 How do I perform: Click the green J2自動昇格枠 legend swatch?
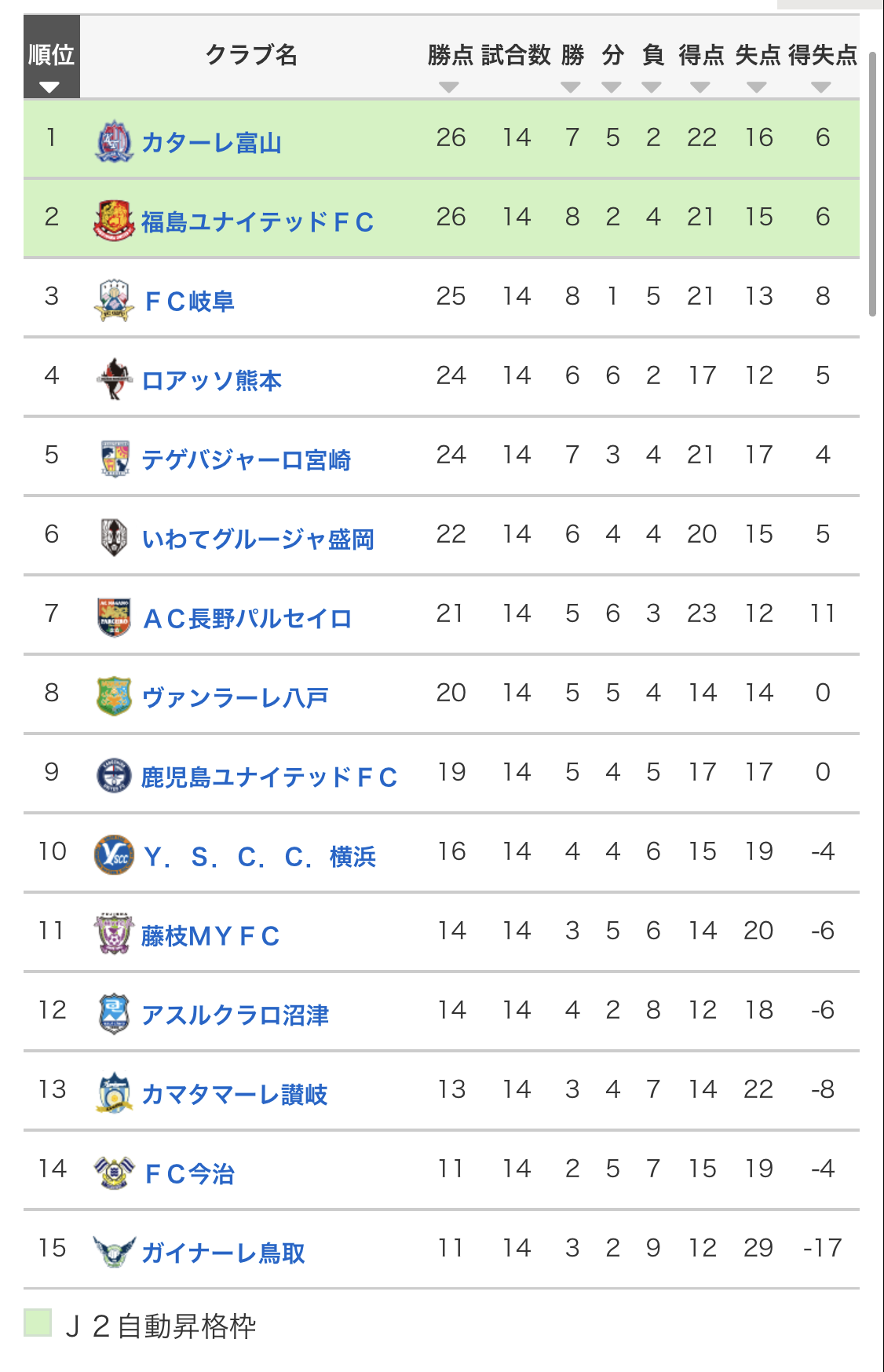coord(38,1323)
